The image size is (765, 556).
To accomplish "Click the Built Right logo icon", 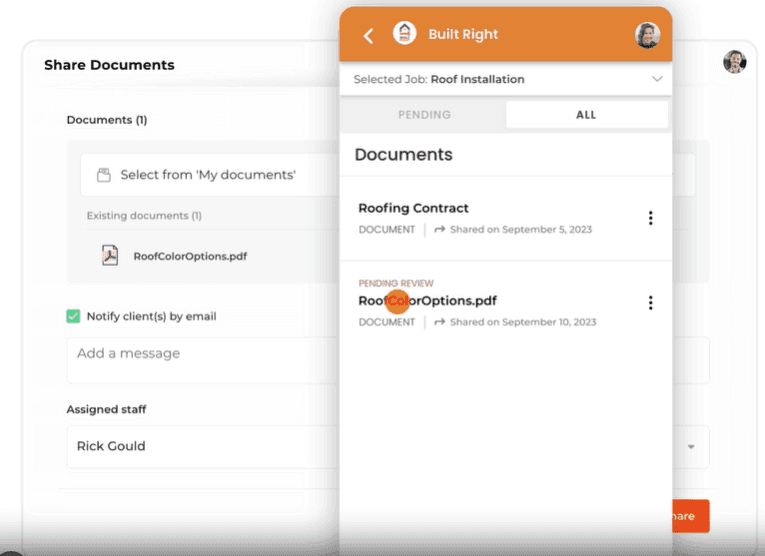I will click(404, 34).
